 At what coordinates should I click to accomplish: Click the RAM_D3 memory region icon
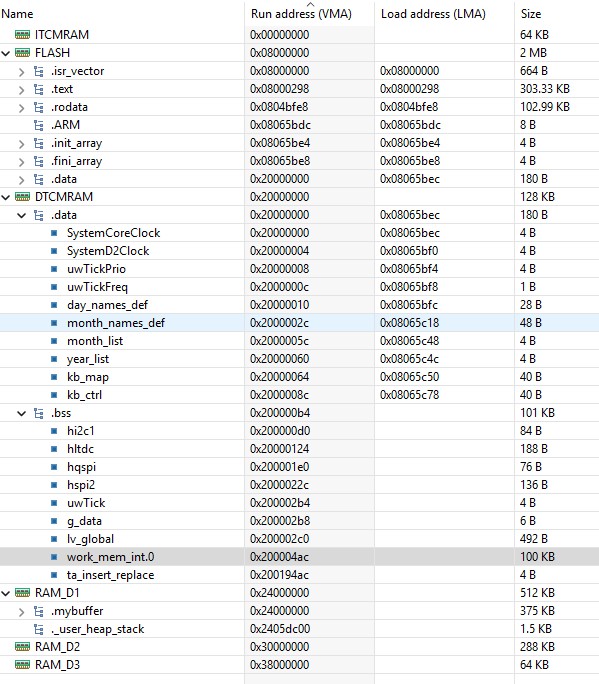22,665
